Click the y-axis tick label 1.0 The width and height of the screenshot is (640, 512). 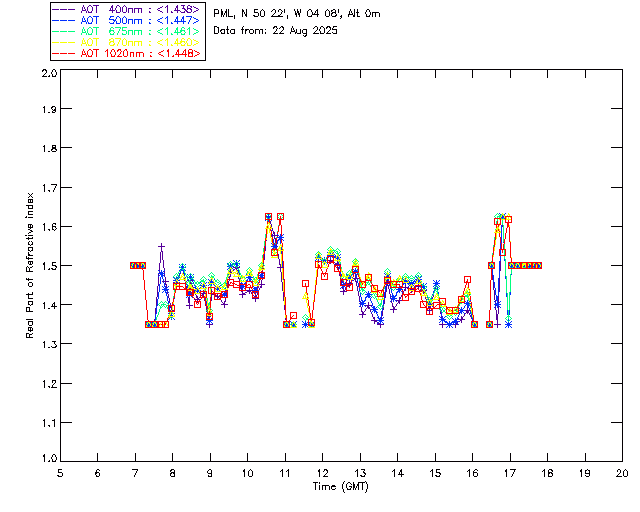coord(49,458)
